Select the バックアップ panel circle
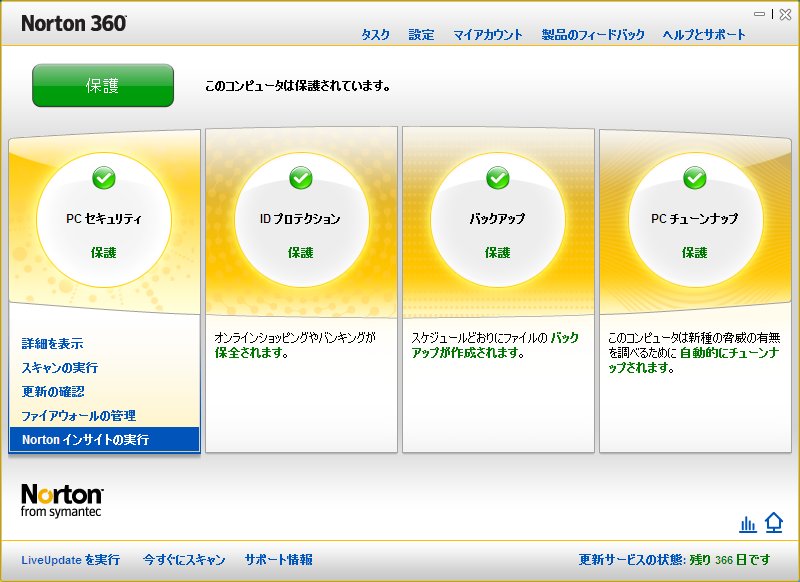800x582 pixels. click(497, 220)
